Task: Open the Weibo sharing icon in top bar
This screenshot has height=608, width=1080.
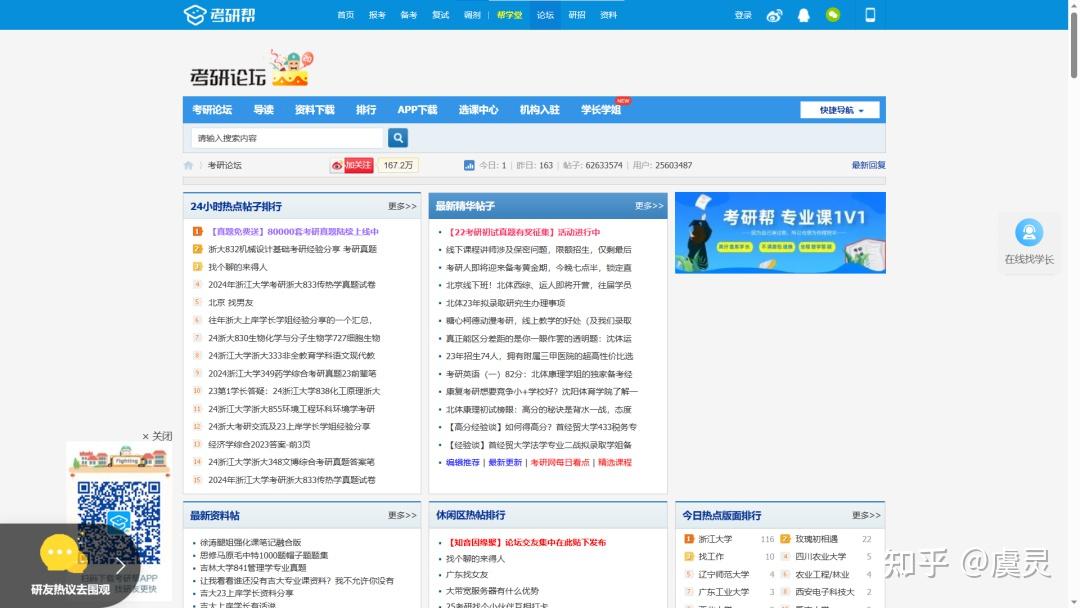Action: point(774,15)
